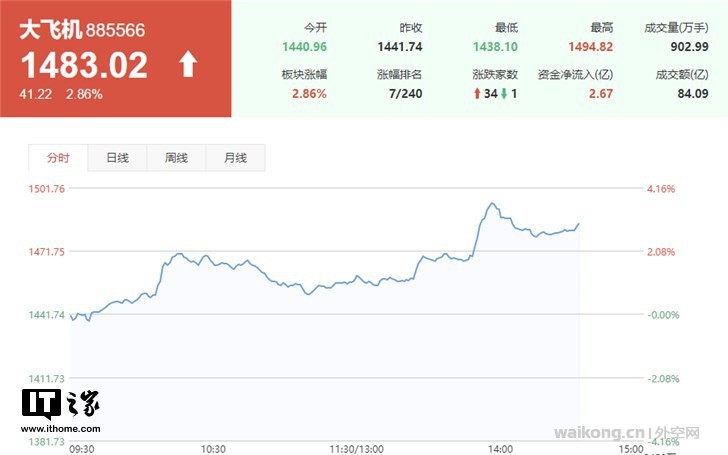
Task: Click the 资金净流入 value 2.67
Action: [600, 93]
